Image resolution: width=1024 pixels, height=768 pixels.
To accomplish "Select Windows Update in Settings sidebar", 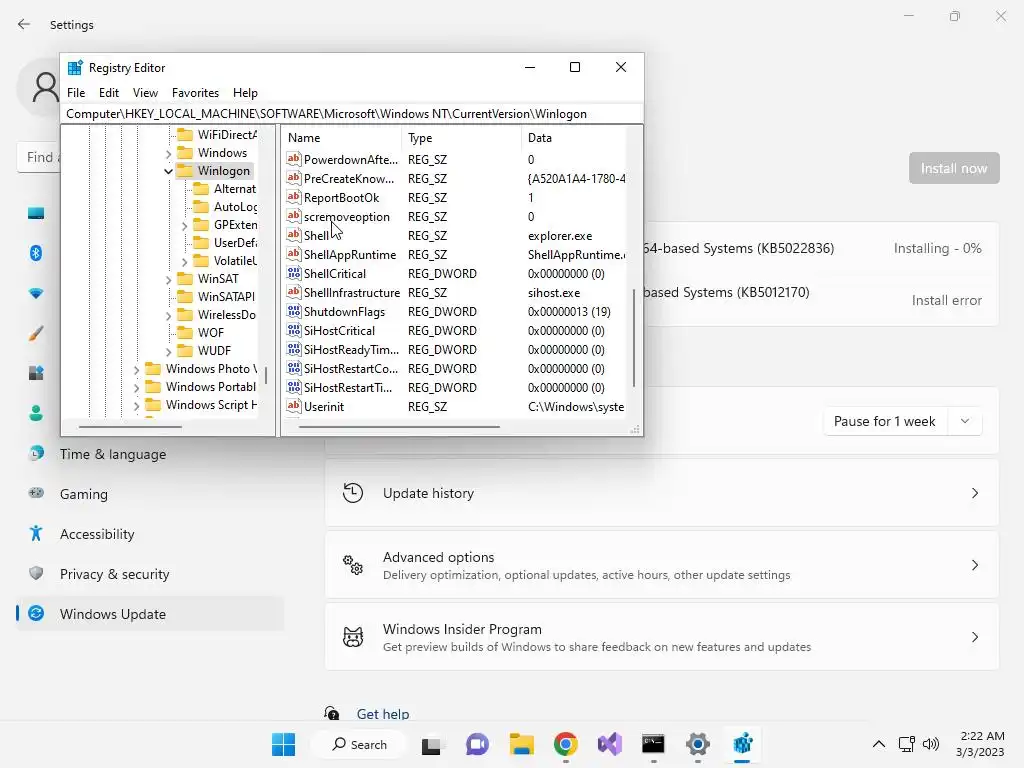I will coord(150,614).
